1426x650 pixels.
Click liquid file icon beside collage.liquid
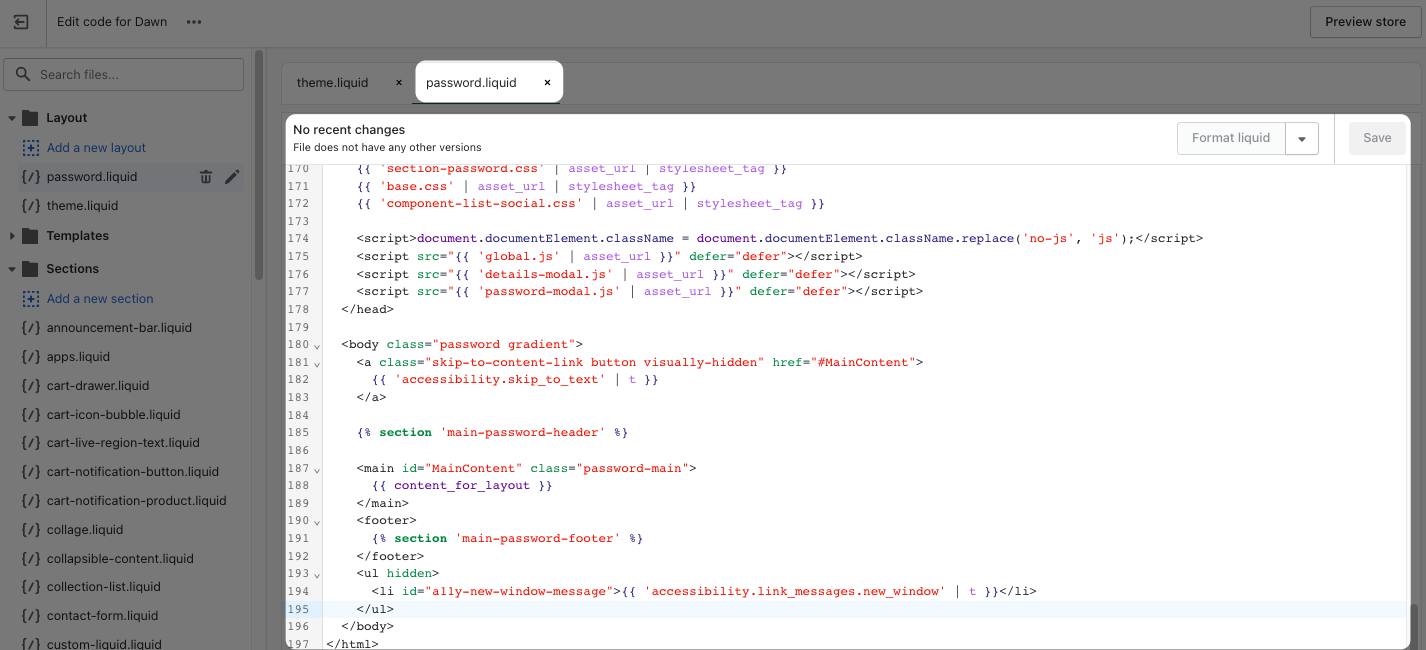point(30,530)
